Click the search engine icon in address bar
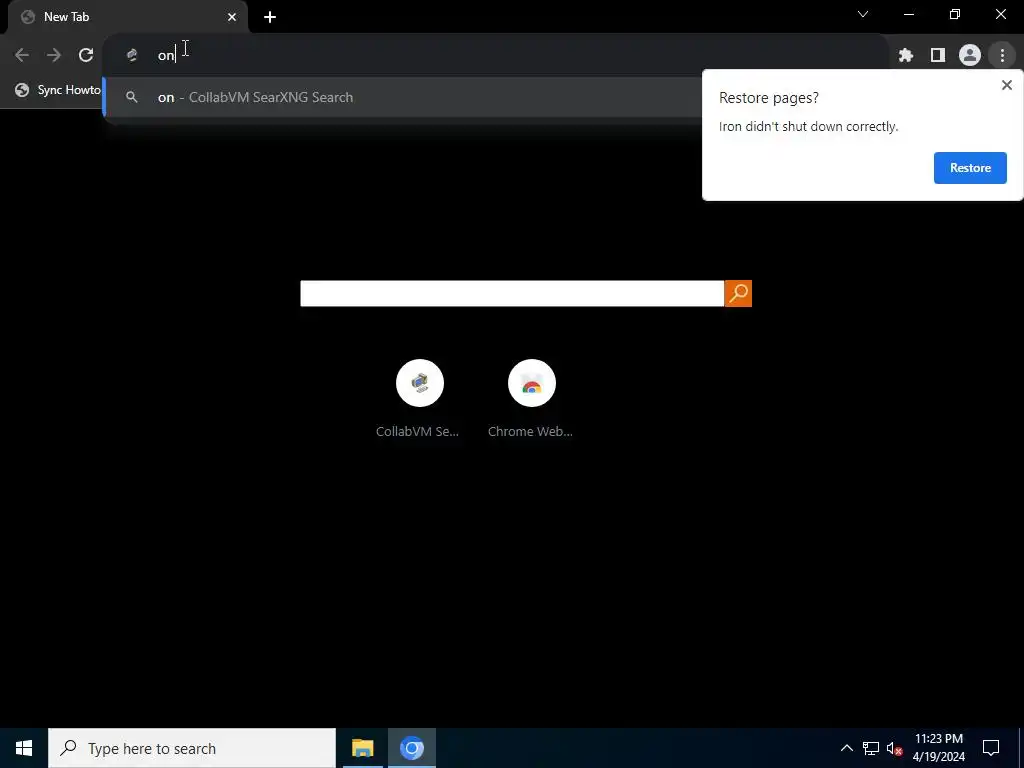The height and width of the screenshot is (768, 1024). coord(132,56)
